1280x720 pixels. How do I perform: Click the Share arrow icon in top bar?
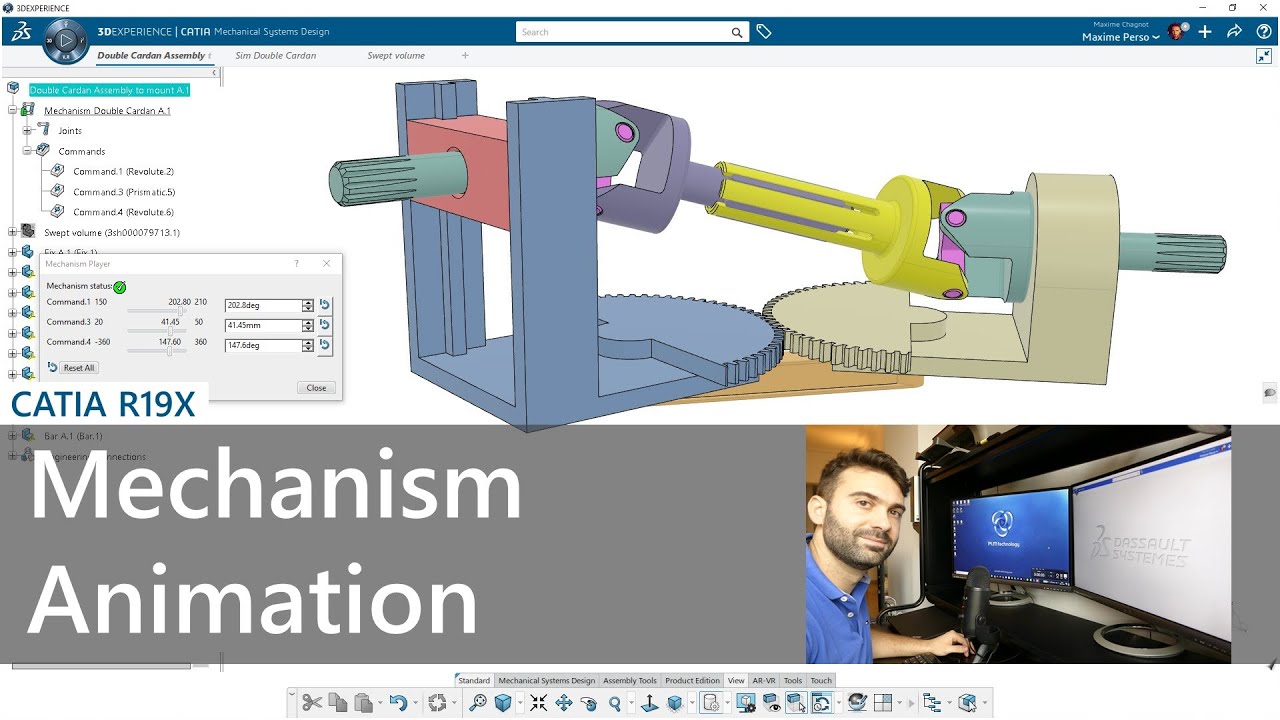(x=1234, y=32)
